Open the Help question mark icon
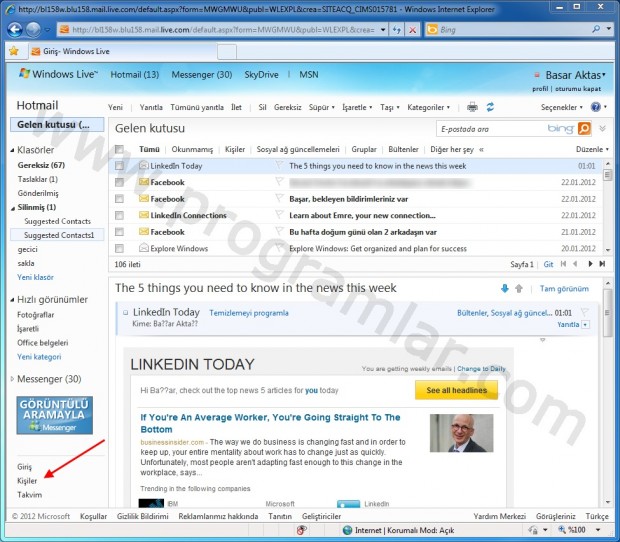The height and width of the screenshot is (542, 620). [595, 107]
